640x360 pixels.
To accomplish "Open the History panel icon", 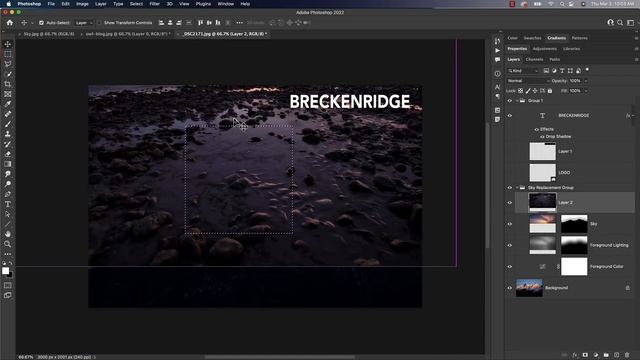I will 497,41.
